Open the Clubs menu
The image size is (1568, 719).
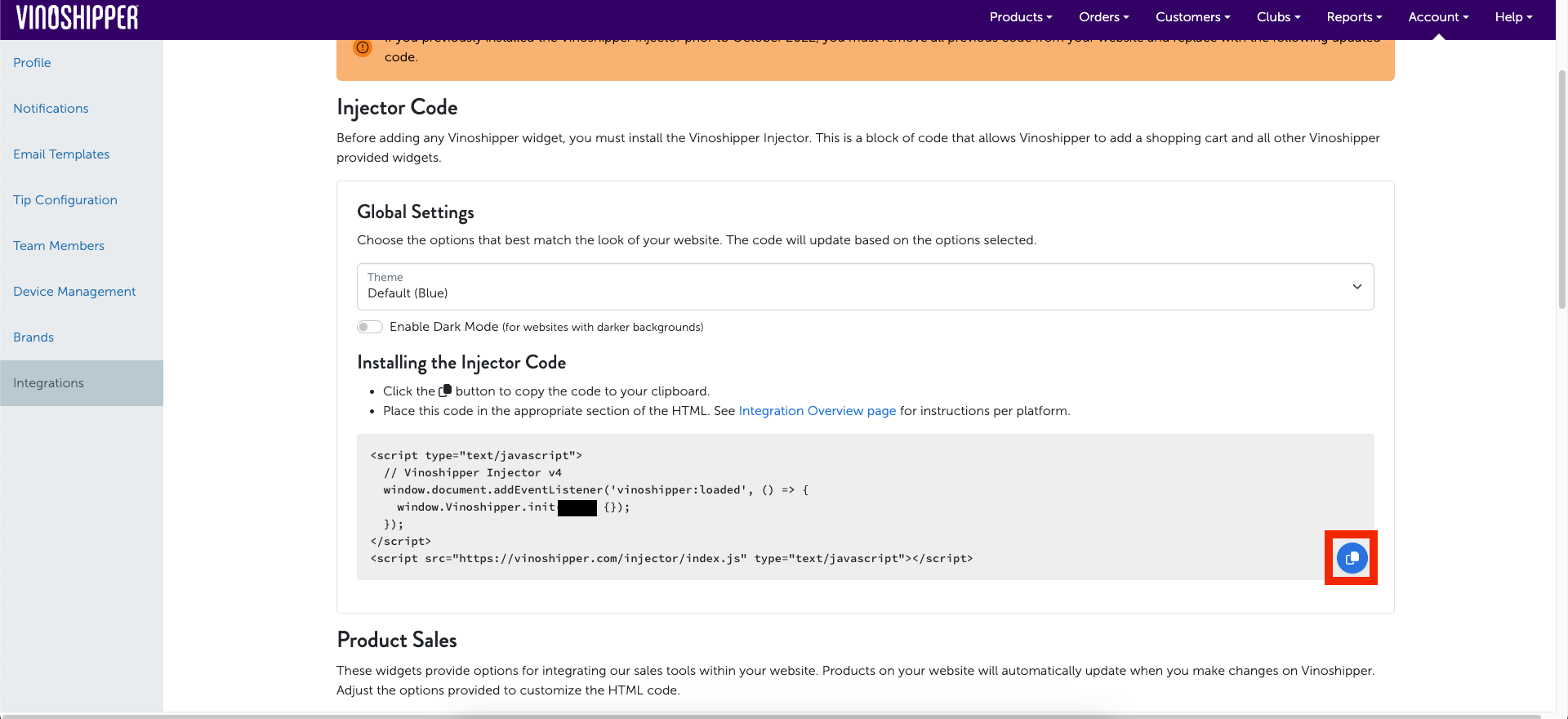1279,17
